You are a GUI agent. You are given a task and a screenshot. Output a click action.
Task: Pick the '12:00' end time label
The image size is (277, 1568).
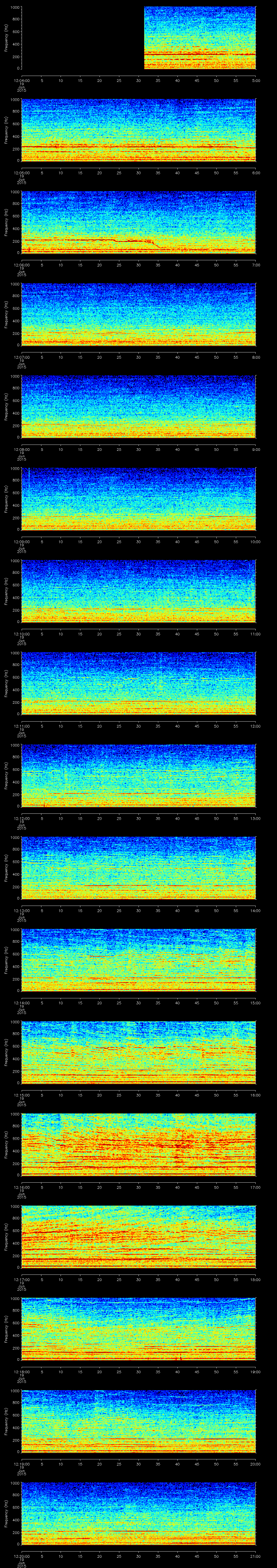(255, 726)
